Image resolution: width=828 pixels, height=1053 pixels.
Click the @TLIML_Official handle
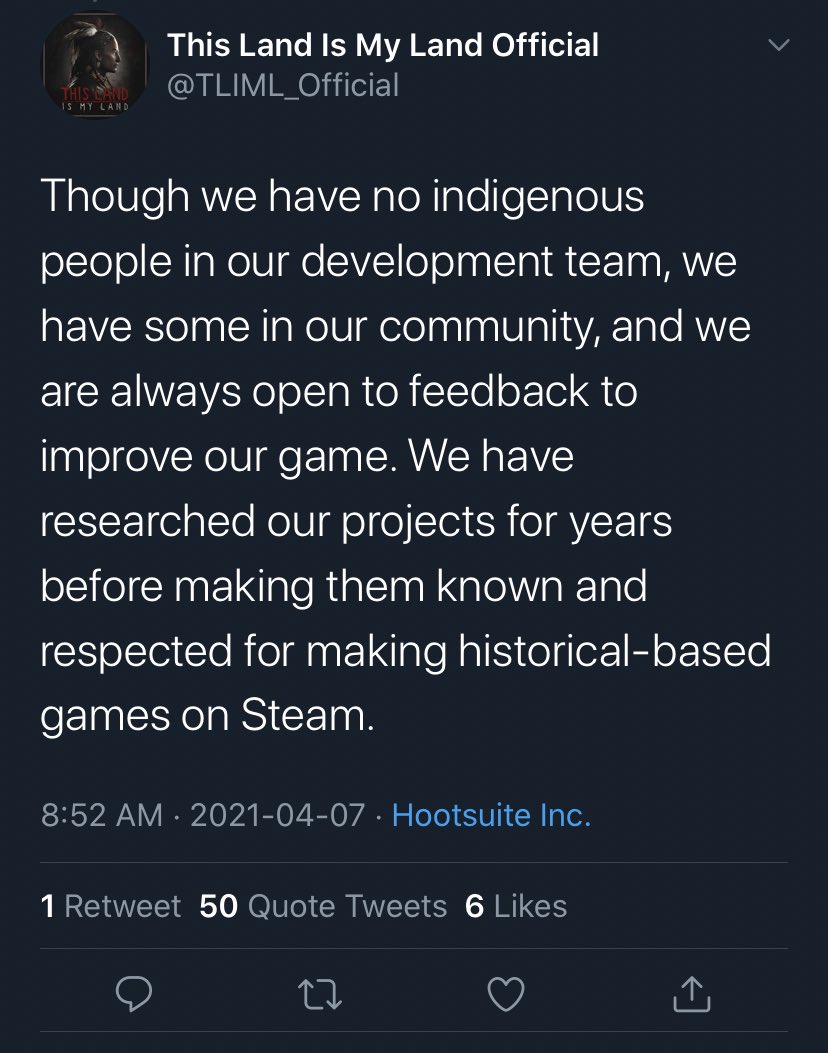[x=283, y=85]
